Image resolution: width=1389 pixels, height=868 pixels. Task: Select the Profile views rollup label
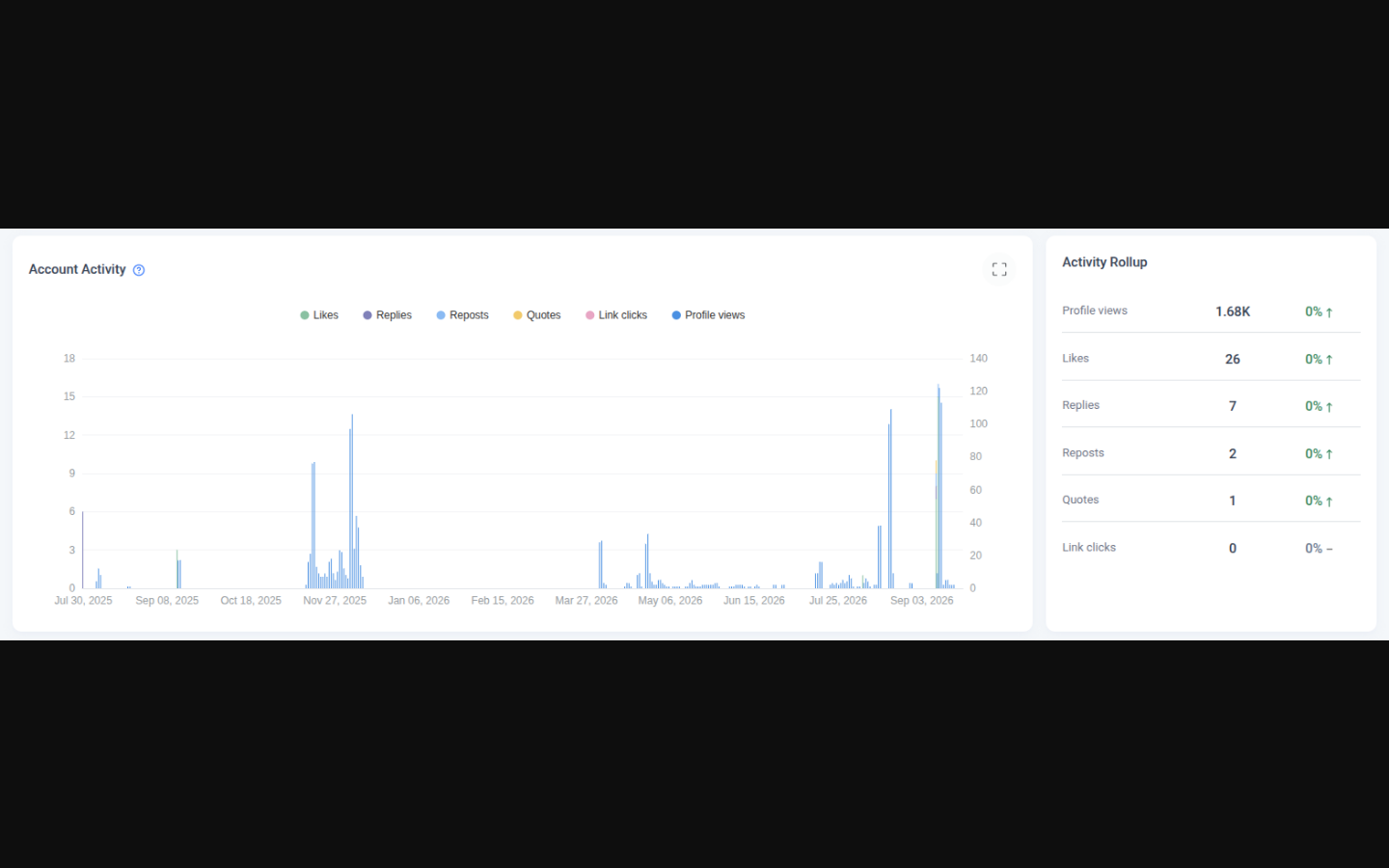[1095, 311]
